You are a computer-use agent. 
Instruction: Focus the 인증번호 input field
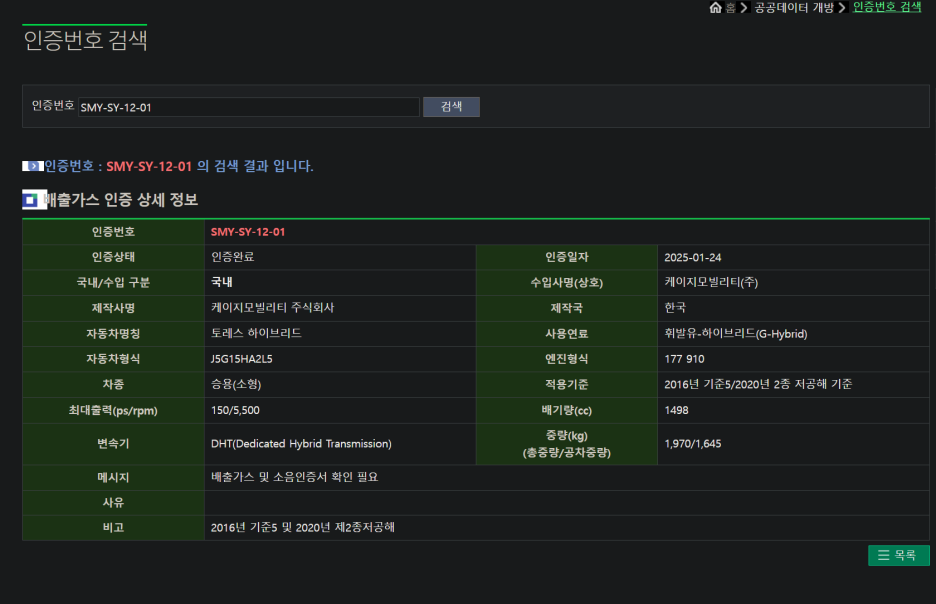click(248, 107)
